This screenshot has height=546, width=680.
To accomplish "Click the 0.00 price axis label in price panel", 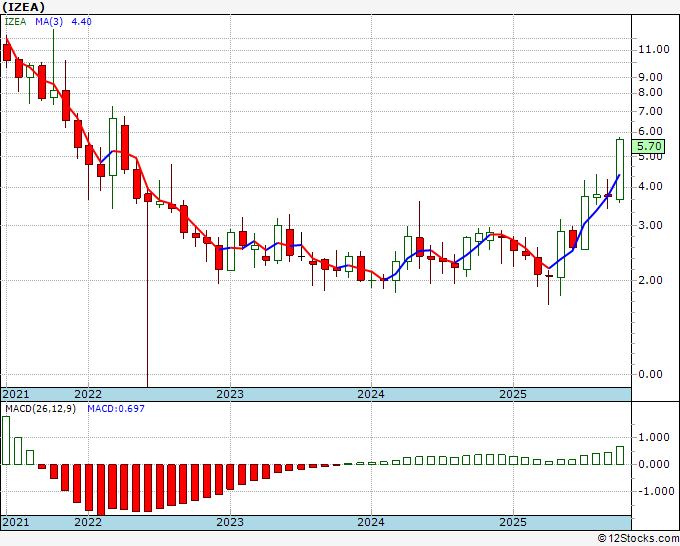I will [x=651, y=374].
